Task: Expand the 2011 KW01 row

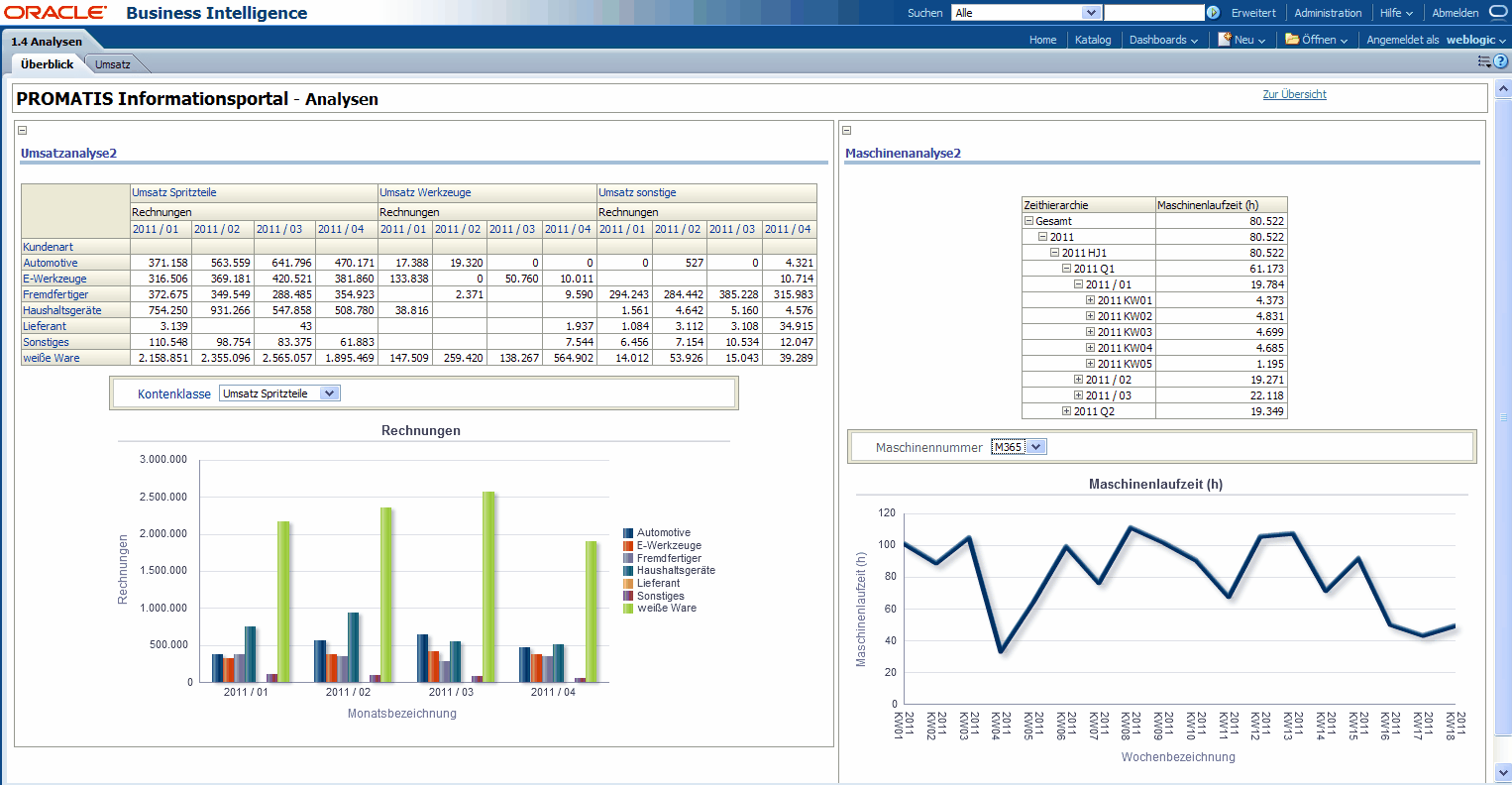Action: coord(1090,300)
